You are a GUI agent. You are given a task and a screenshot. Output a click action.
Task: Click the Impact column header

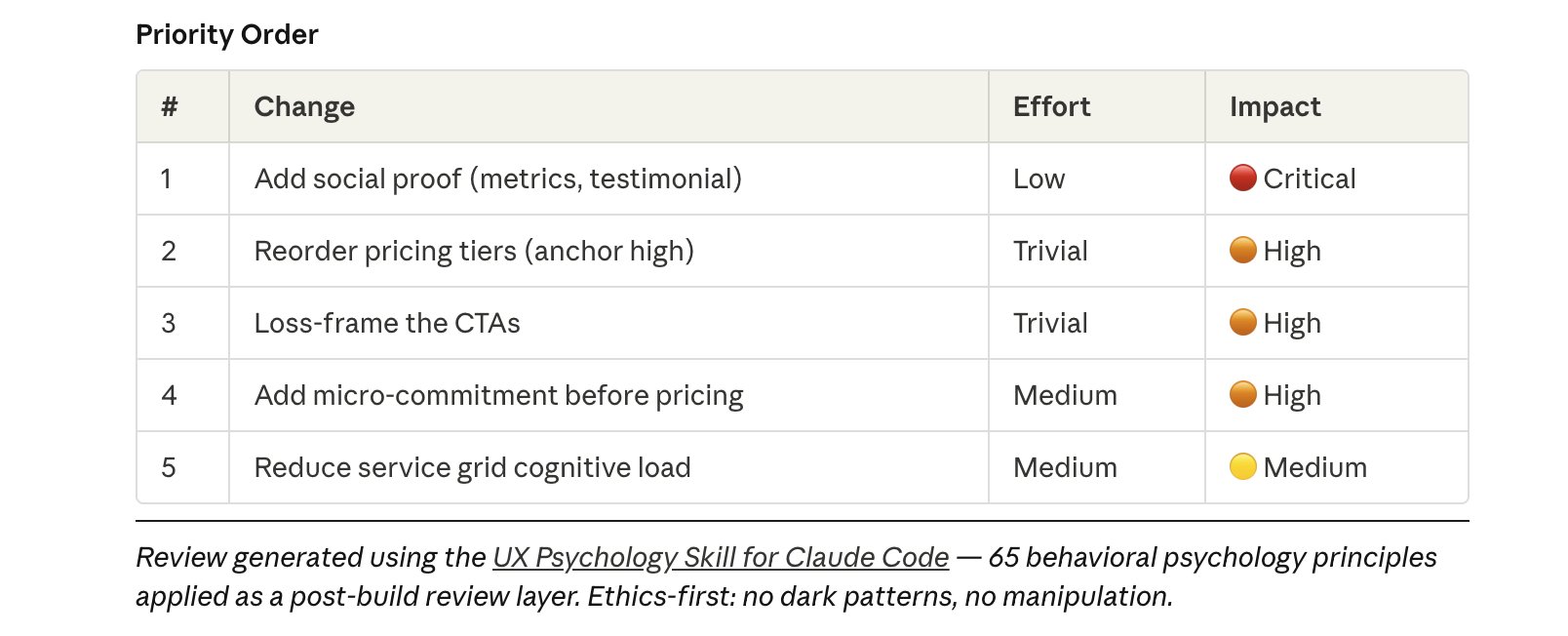click(1274, 106)
